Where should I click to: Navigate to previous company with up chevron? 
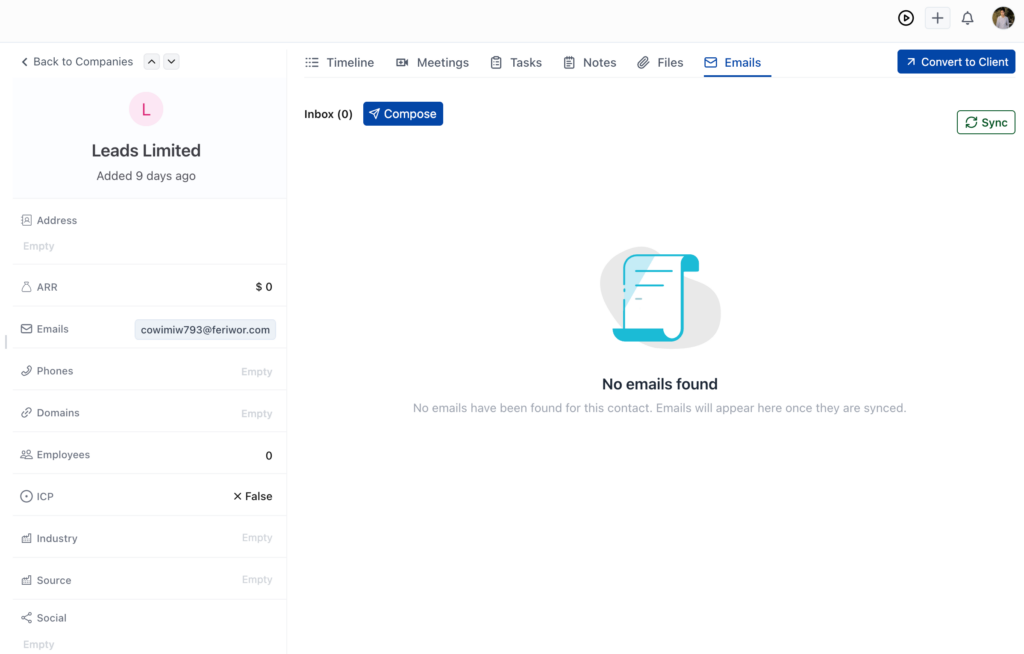[x=151, y=61]
